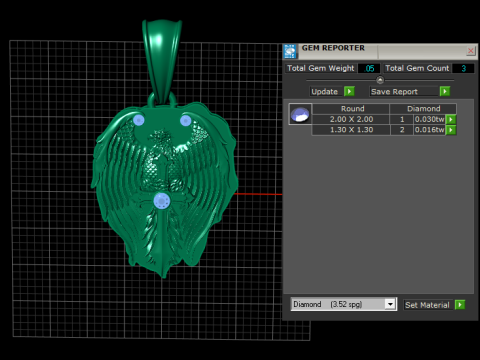This screenshot has width=480, height=360.
Task: Select the top-left gem on pendant
Action: [x=139, y=120]
